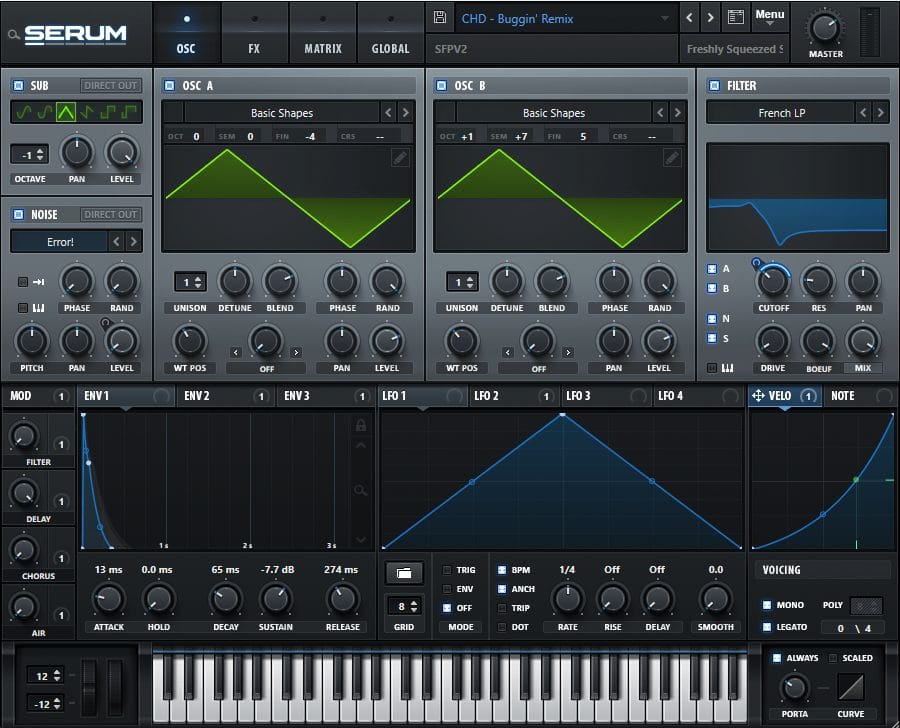Screen dimensions: 900x728
Task: Disable the SUB oscillator
Action: (18, 86)
